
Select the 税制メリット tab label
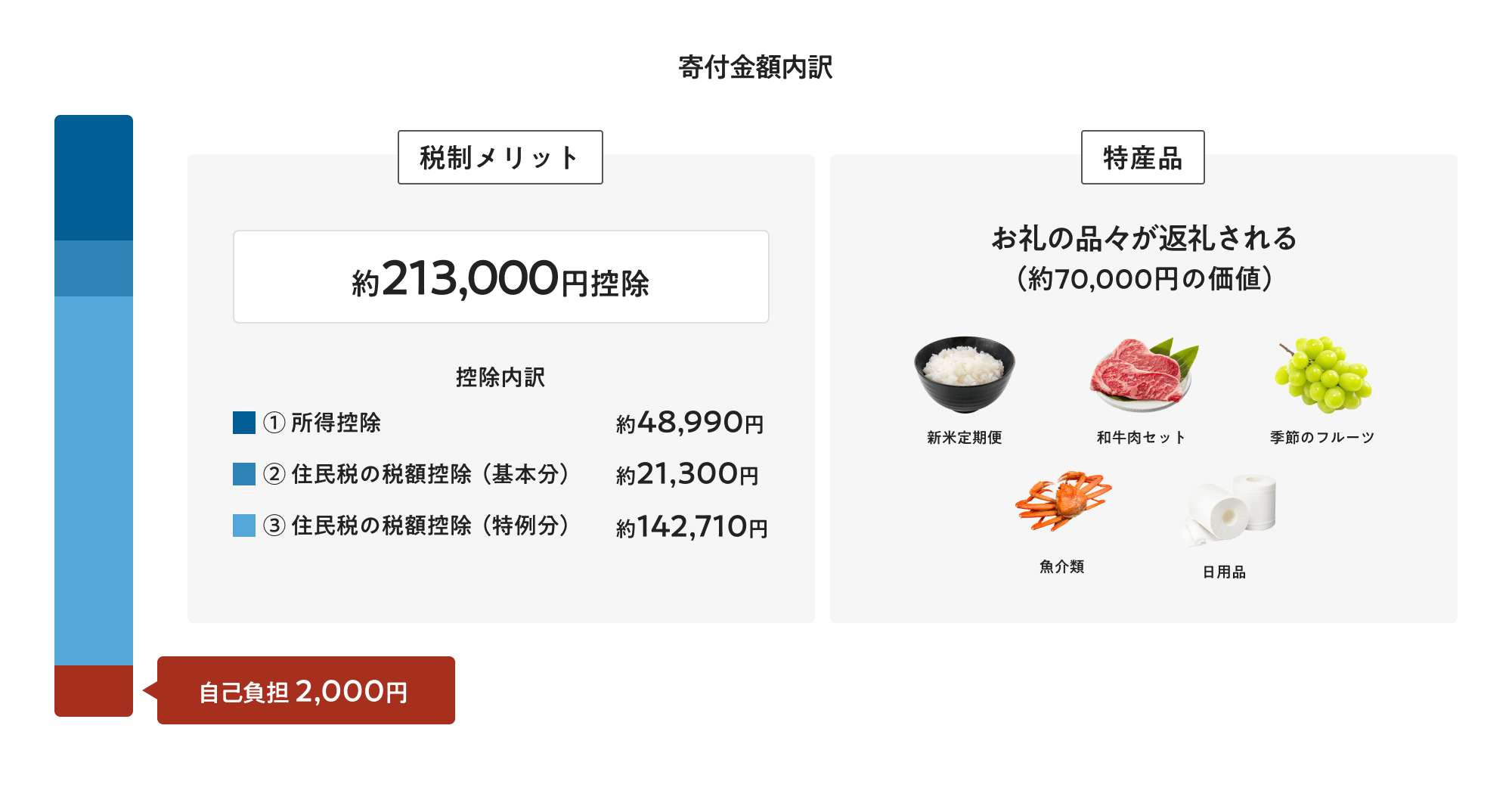(500, 157)
